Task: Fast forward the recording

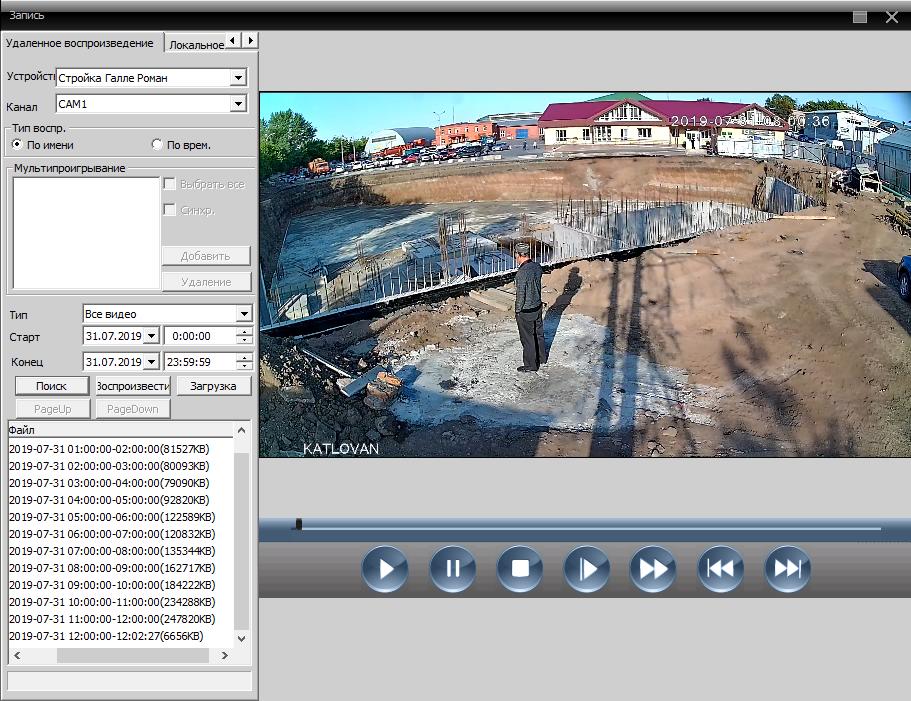Action: tap(653, 569)
